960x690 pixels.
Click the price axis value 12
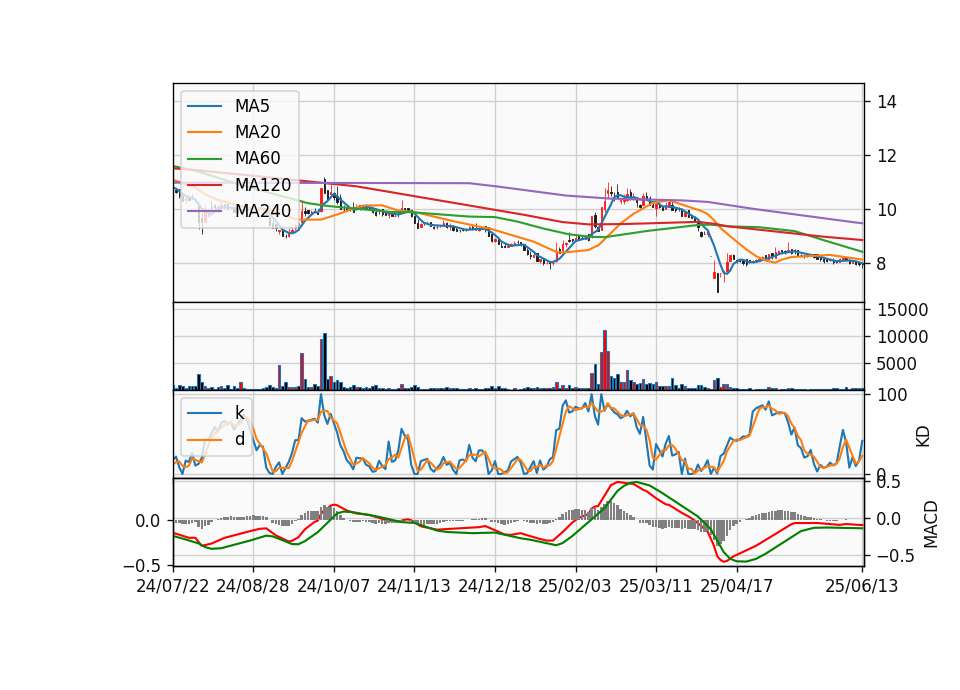click(x=887, y=156)
